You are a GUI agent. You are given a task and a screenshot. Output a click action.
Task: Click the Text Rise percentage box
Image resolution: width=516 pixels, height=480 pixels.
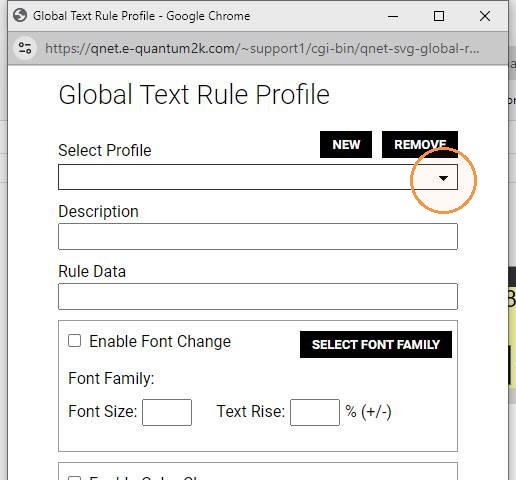tap(315, 412)
